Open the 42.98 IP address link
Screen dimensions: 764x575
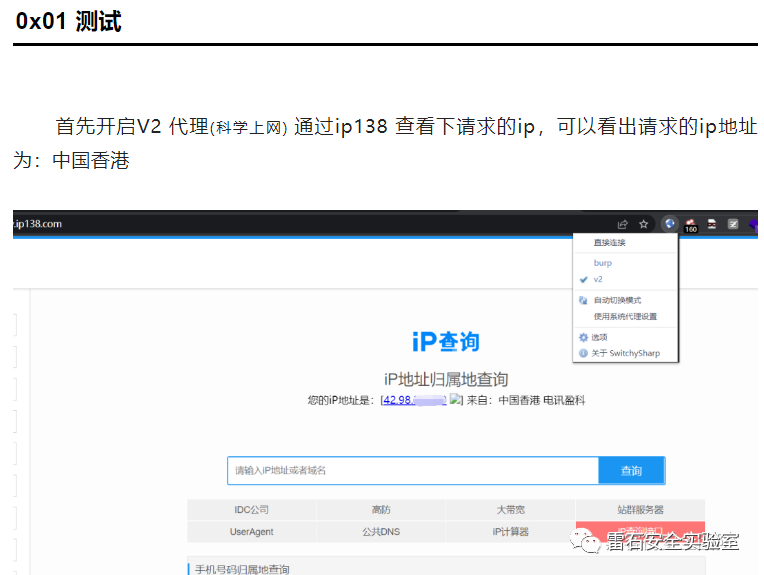pos(414,400)
